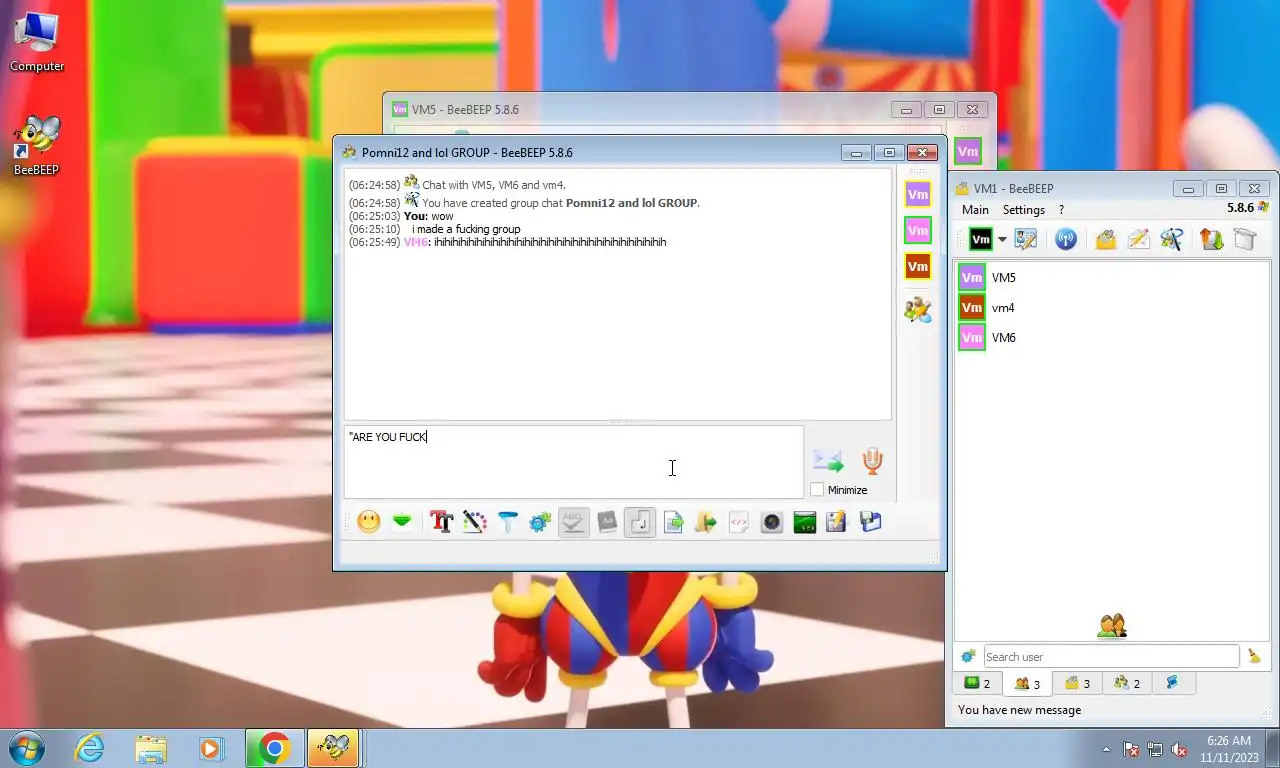Edit your profile via the vCard icon
The image size is (1280, 768).
pyautogui.click(x=1026, y=239)
